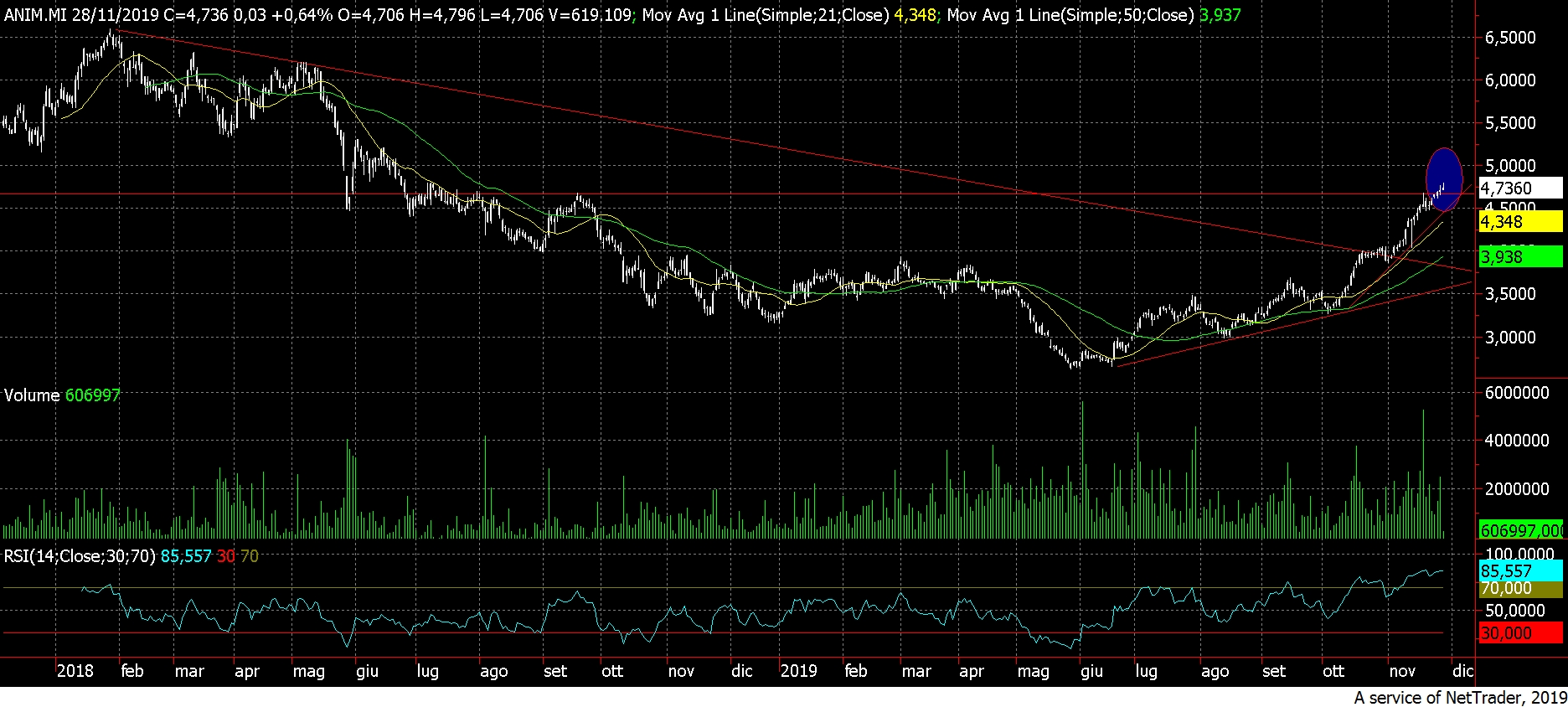This screenshot has height=707, width=1568.
Task: Click the NetTrader service credit text
Action: pyautogui.click(x=1460, y=697)
